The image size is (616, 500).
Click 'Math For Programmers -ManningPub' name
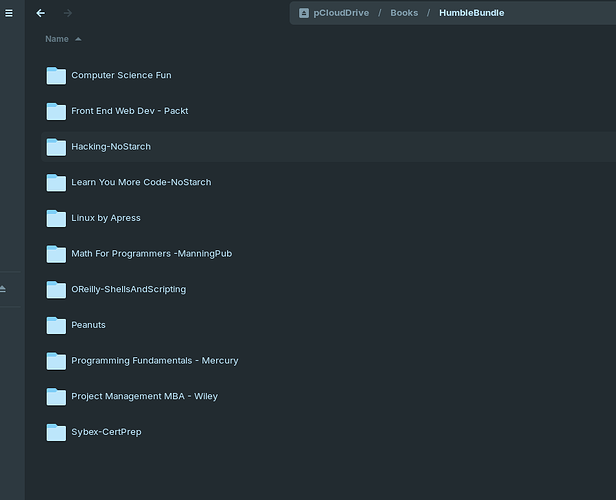tap(152, 254)
